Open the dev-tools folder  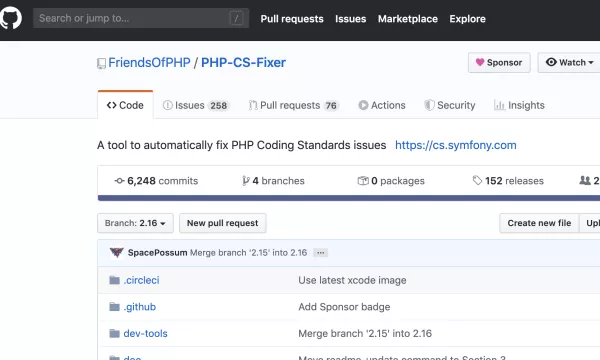[x=145, y=334]
